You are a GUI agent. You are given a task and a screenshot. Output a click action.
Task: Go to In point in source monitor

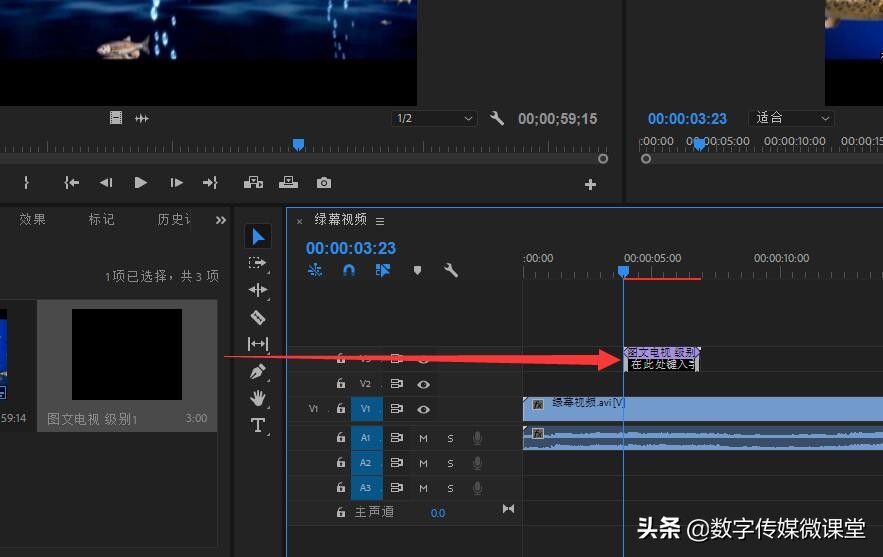72,182
